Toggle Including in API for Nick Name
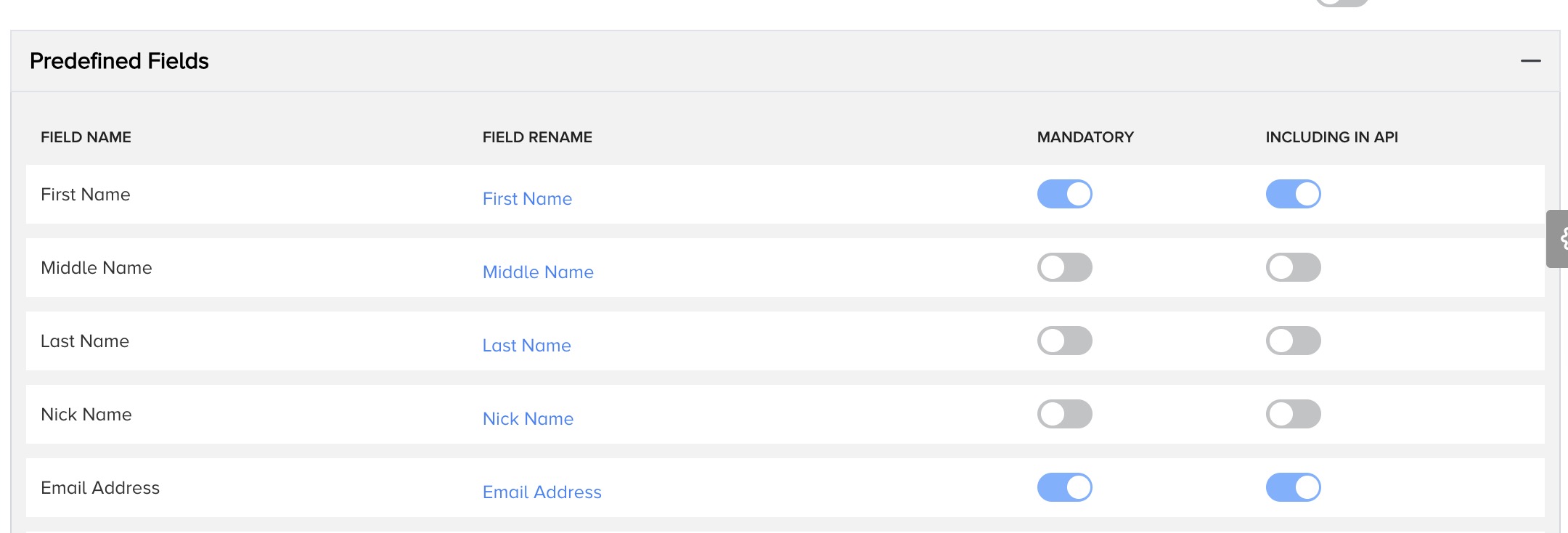Screen dimensions: 1568x533 pos(1293,415)
